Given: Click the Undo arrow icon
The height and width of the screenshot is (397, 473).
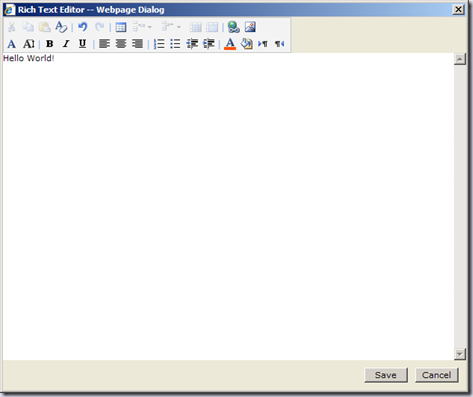Looking at the screenshot, I should tap(82, 27).
